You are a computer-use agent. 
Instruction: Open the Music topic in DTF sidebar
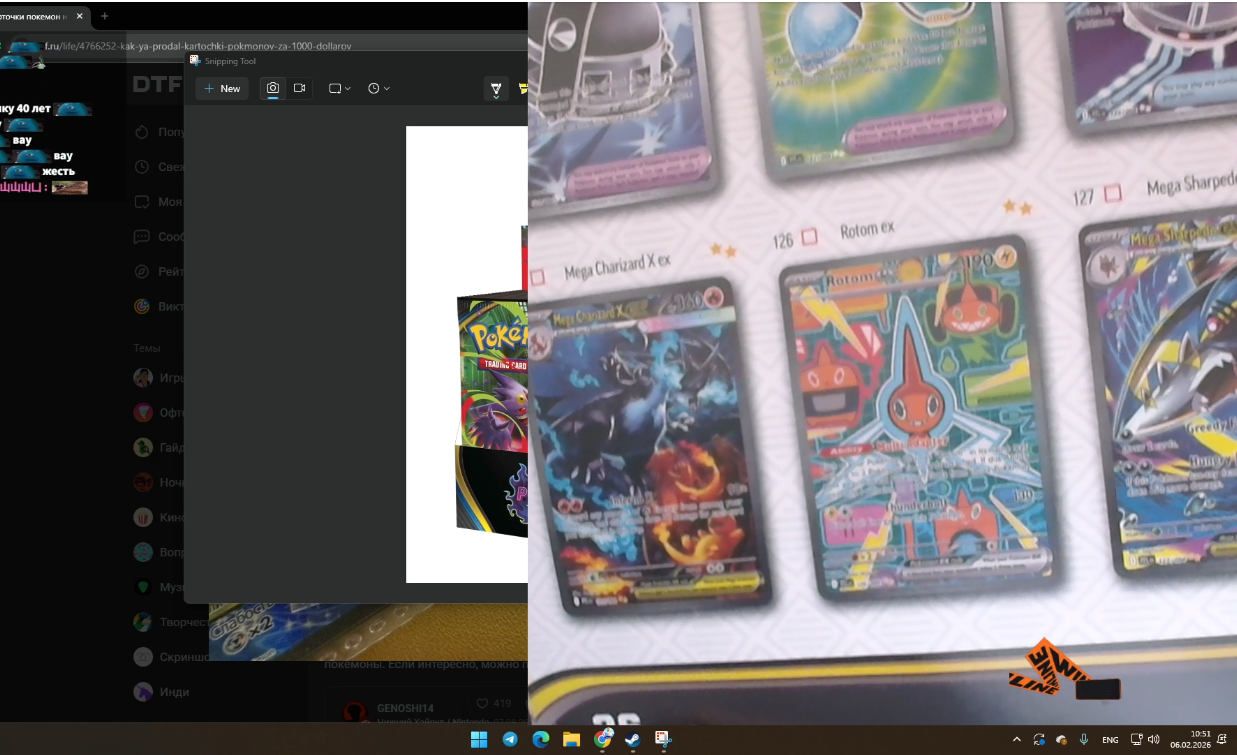click(158, 587)
